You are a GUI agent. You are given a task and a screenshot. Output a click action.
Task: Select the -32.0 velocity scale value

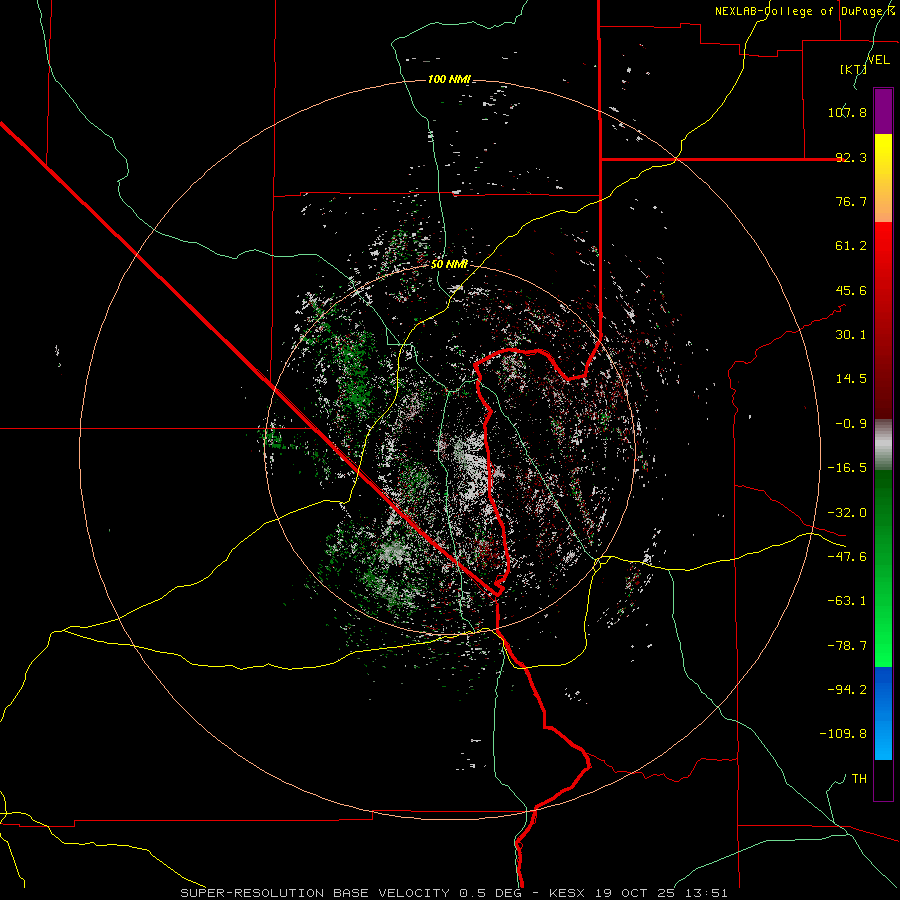(847, 513)
